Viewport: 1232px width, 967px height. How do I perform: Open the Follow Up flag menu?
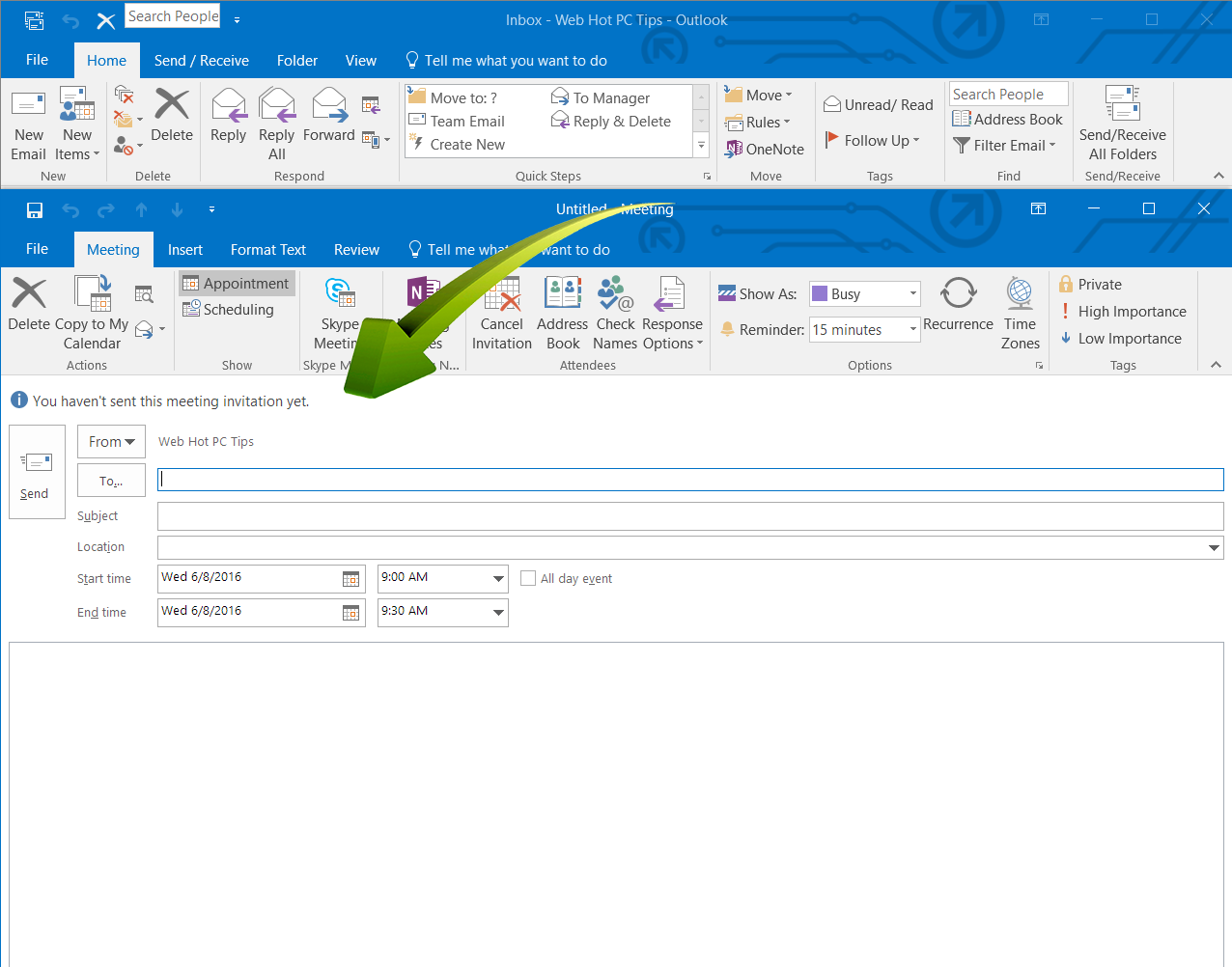(873, 140)
